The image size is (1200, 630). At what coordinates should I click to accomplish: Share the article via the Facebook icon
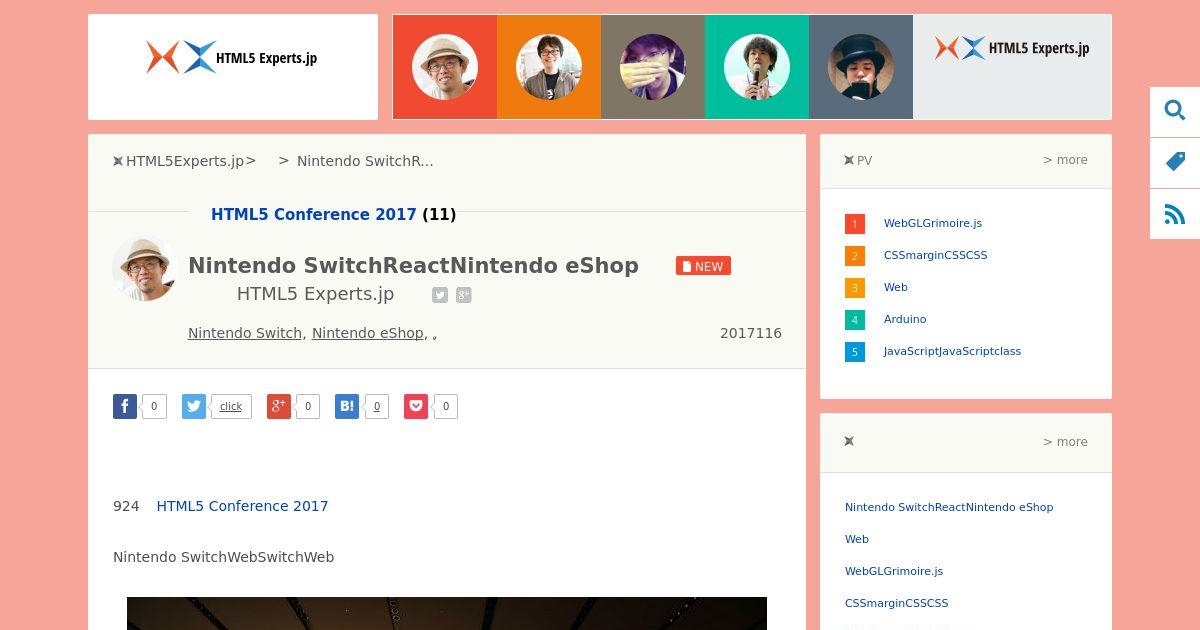pyautogui.click(x=125, y=406)
